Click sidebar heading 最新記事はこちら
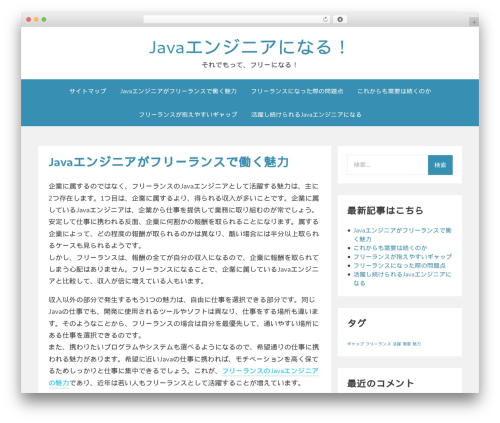The width and height of the screenshot is (500, 423). pos(385,211)
